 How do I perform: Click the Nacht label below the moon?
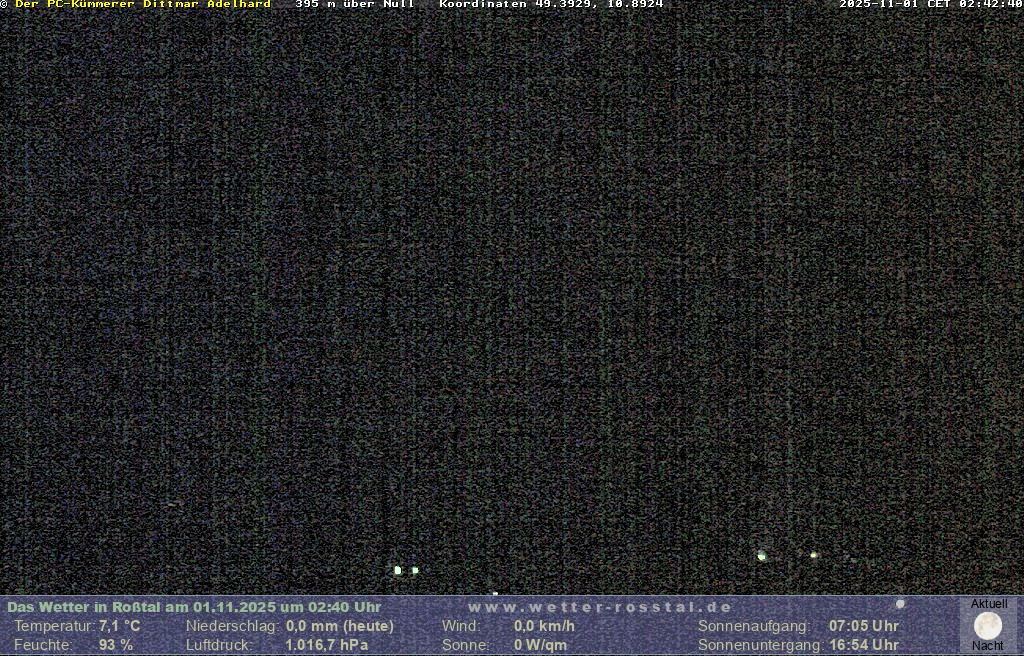[x=988, y=646]
